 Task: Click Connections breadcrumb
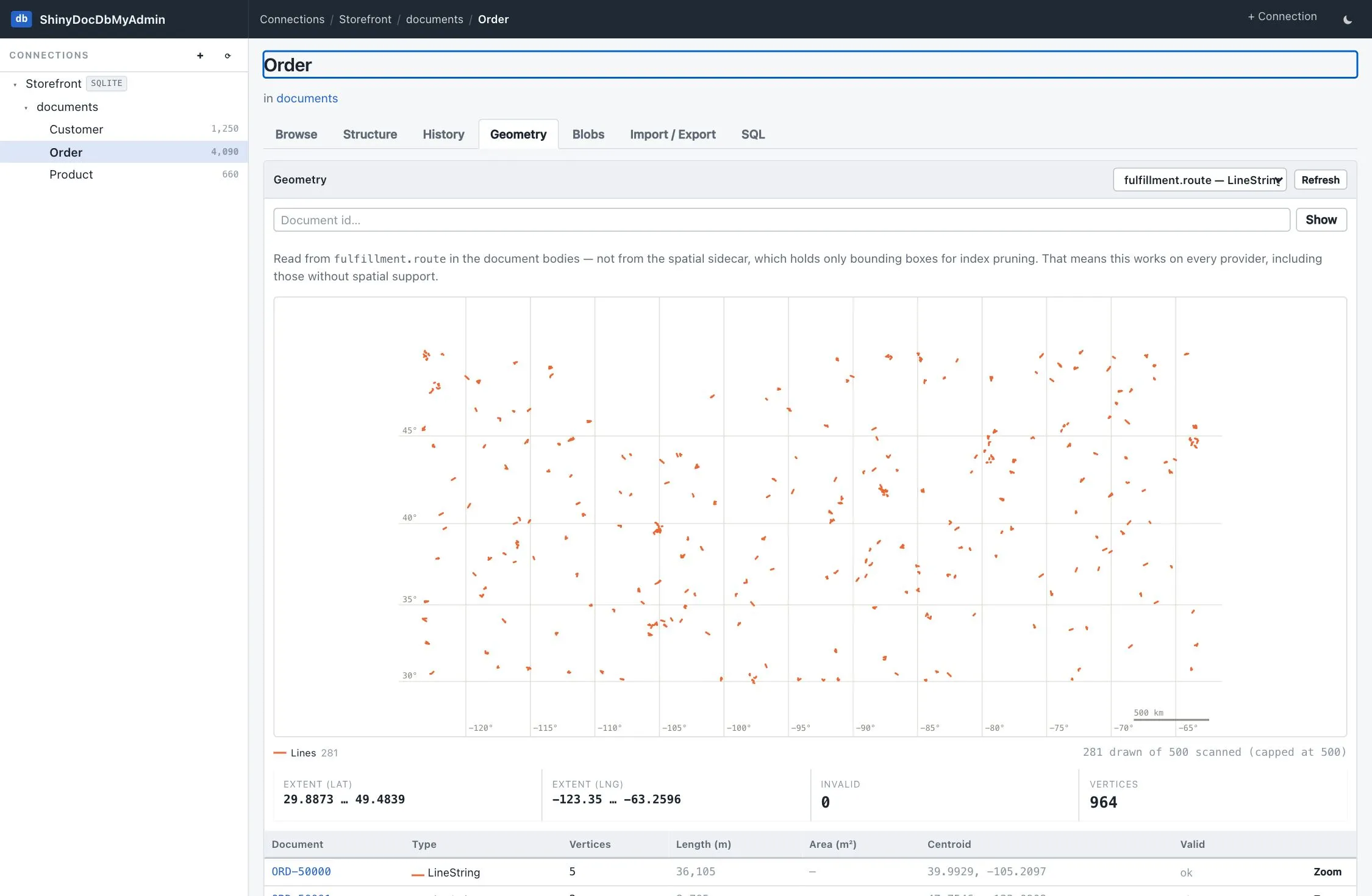(x=292, y=20)
